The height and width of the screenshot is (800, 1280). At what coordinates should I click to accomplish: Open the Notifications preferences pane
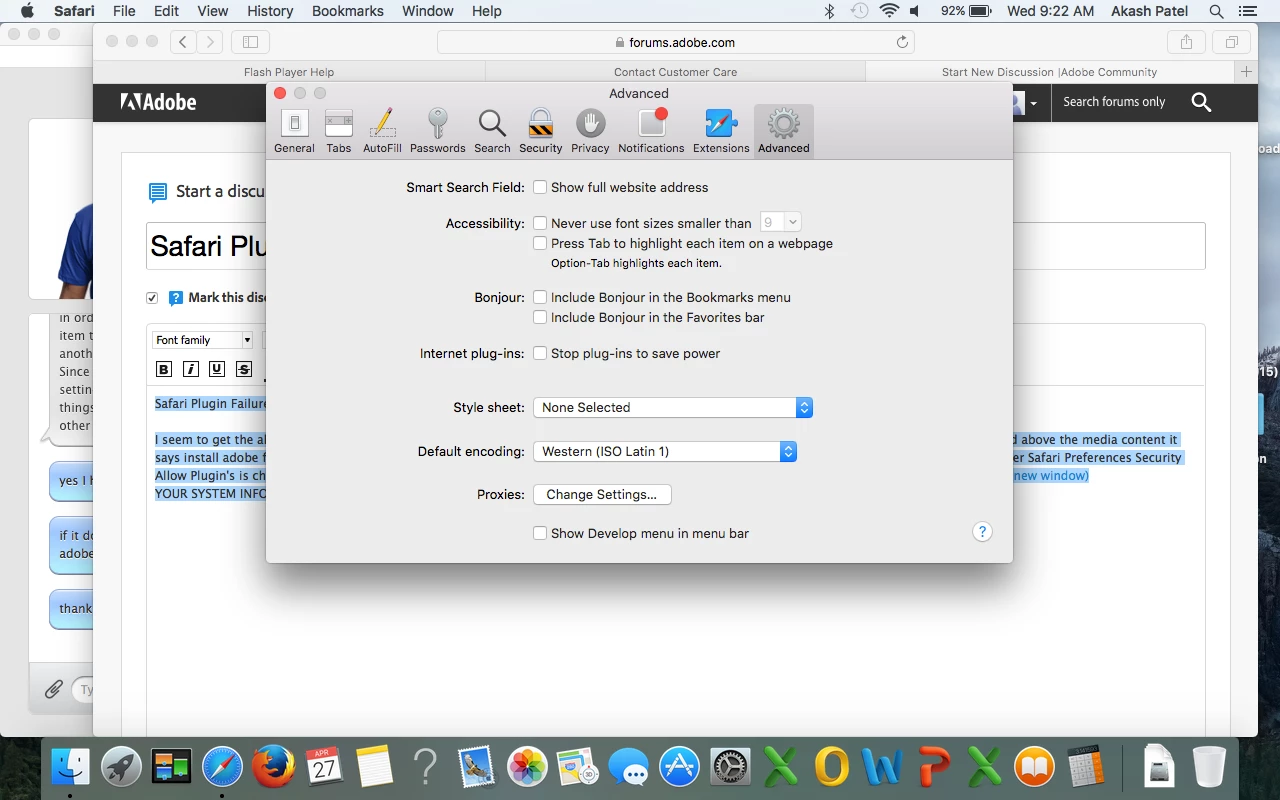[x=651, y=132]
